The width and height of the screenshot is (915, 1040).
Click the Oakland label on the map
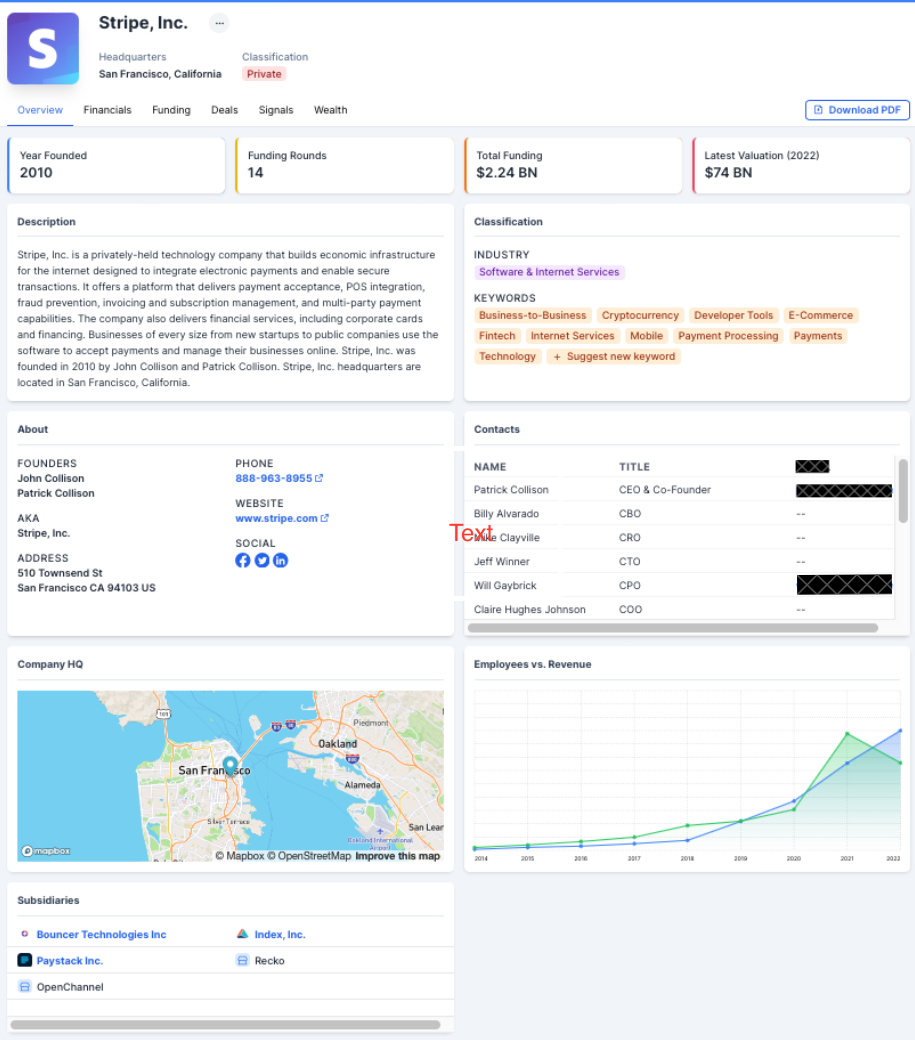337,744
